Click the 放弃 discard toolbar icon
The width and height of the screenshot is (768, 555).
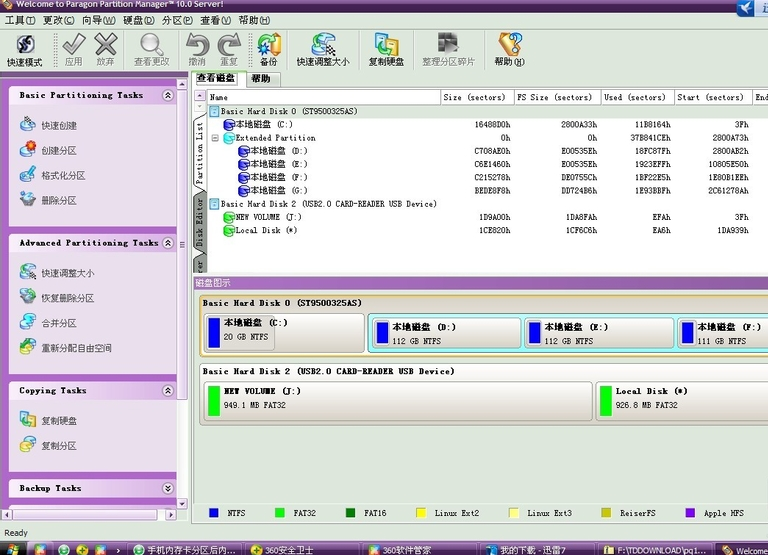point(105,49)
